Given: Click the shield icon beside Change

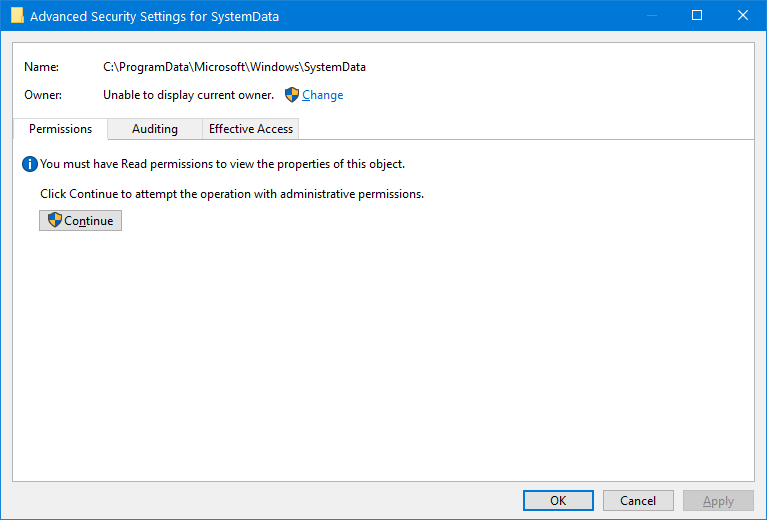Looking at the screenshot, I should pyautogui.click(x=292, y=95).
